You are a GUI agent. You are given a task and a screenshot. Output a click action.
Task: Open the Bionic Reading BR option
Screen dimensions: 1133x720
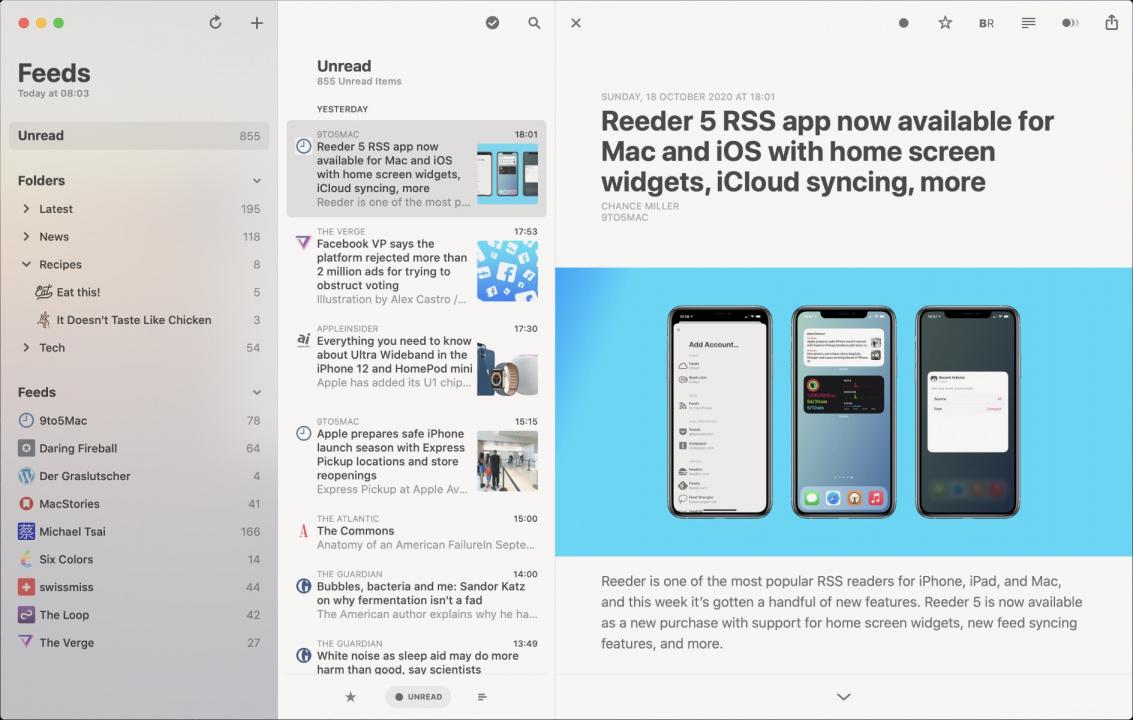pos(986,23)
